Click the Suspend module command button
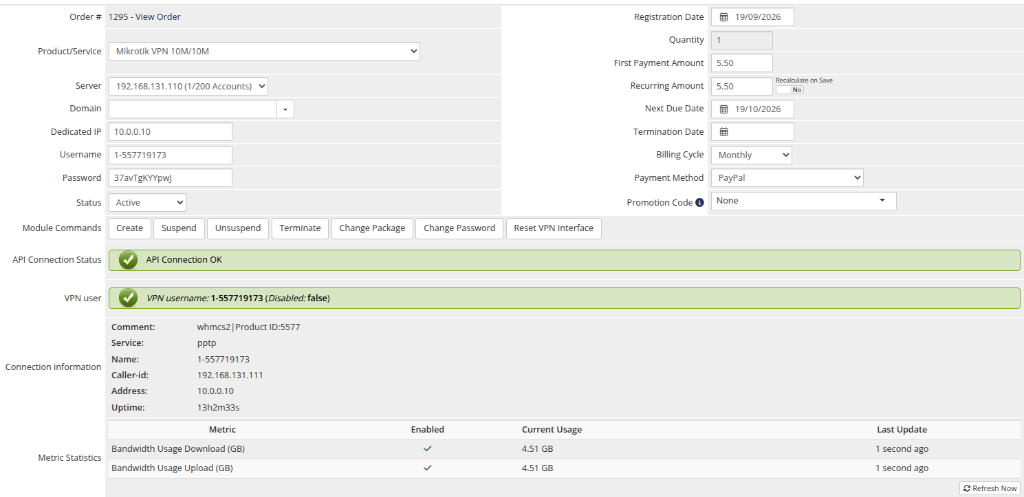Image resolution: width=1024 pixels, height=497 pixels. tap(179, 228)
